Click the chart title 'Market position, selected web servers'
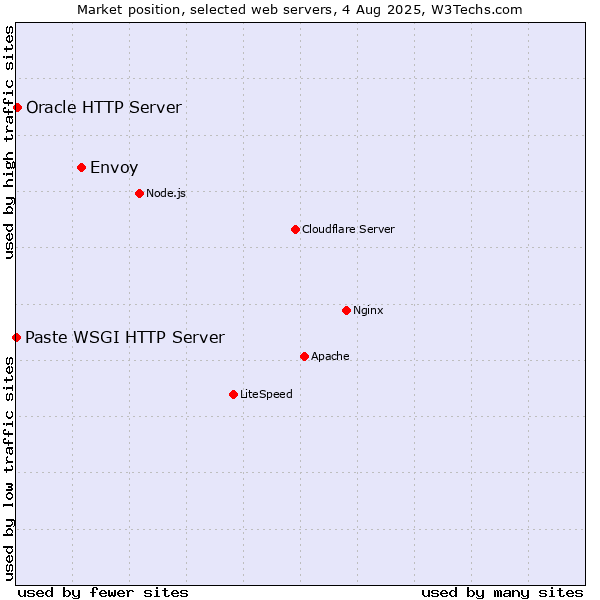600x600 pixels. [205, 10]
